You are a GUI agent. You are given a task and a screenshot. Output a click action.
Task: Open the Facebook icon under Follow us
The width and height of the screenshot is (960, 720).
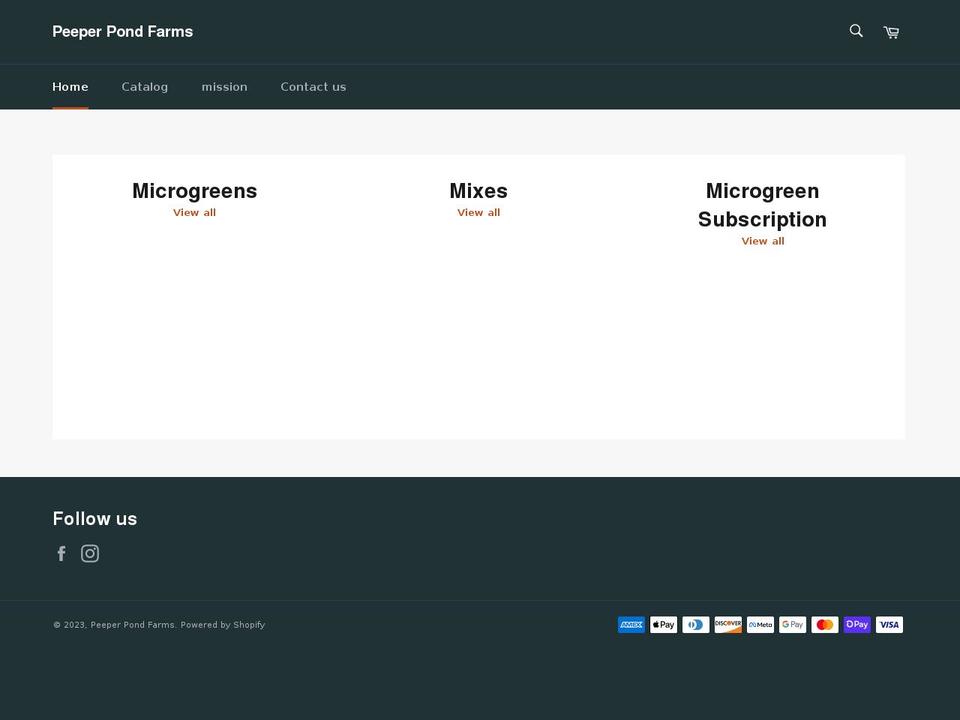(x=61, y=553)
